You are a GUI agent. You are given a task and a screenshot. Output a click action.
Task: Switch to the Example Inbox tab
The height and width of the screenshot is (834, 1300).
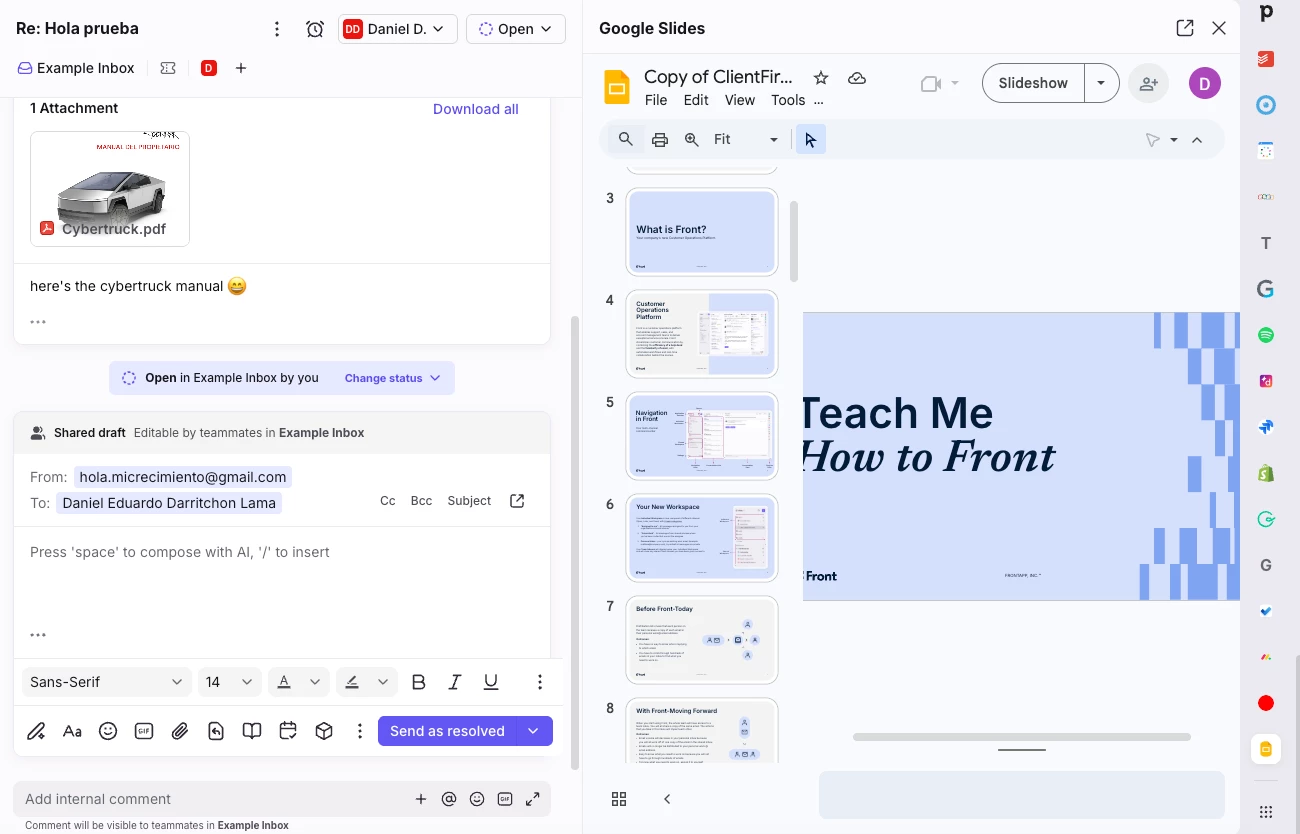[76, 68]
